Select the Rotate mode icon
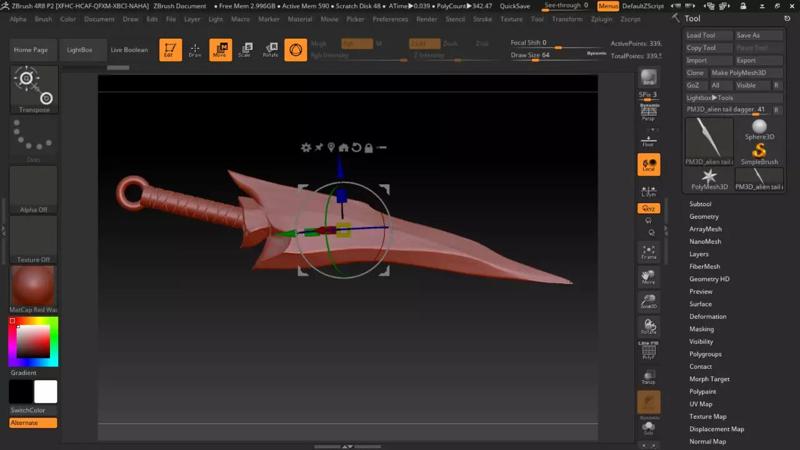The width and height of the screenshot is (800, 450). pos(270,50)
